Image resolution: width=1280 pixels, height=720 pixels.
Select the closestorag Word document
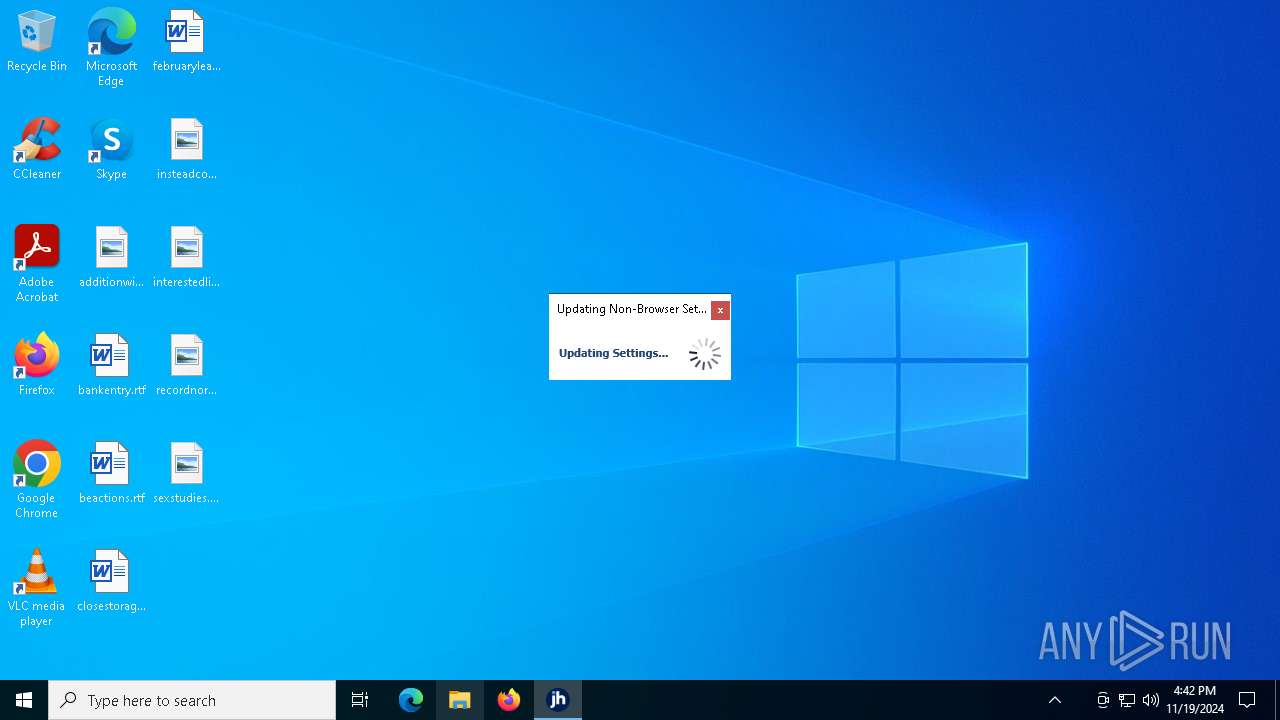111,581
